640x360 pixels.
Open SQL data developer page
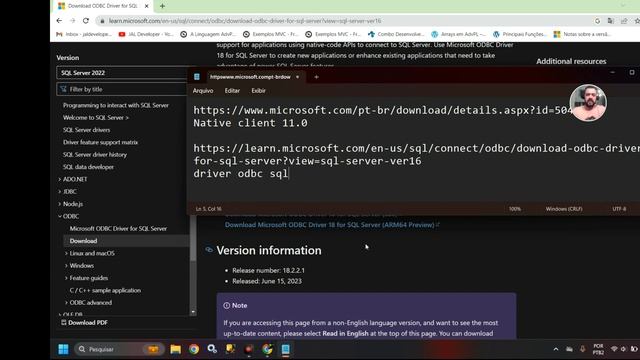tap(88, 167)
